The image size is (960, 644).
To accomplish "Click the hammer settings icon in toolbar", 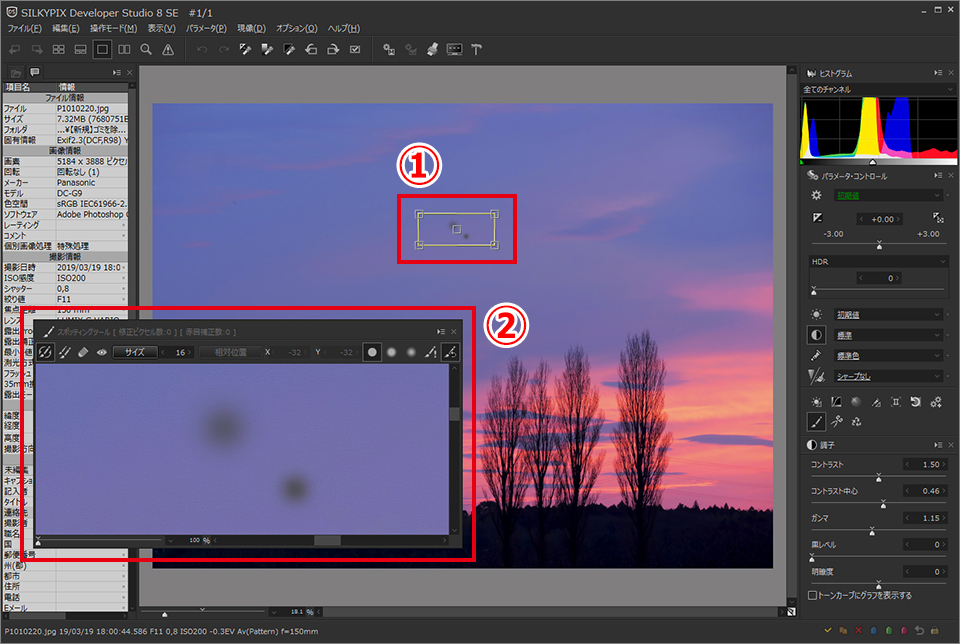I will click(477, 48).
